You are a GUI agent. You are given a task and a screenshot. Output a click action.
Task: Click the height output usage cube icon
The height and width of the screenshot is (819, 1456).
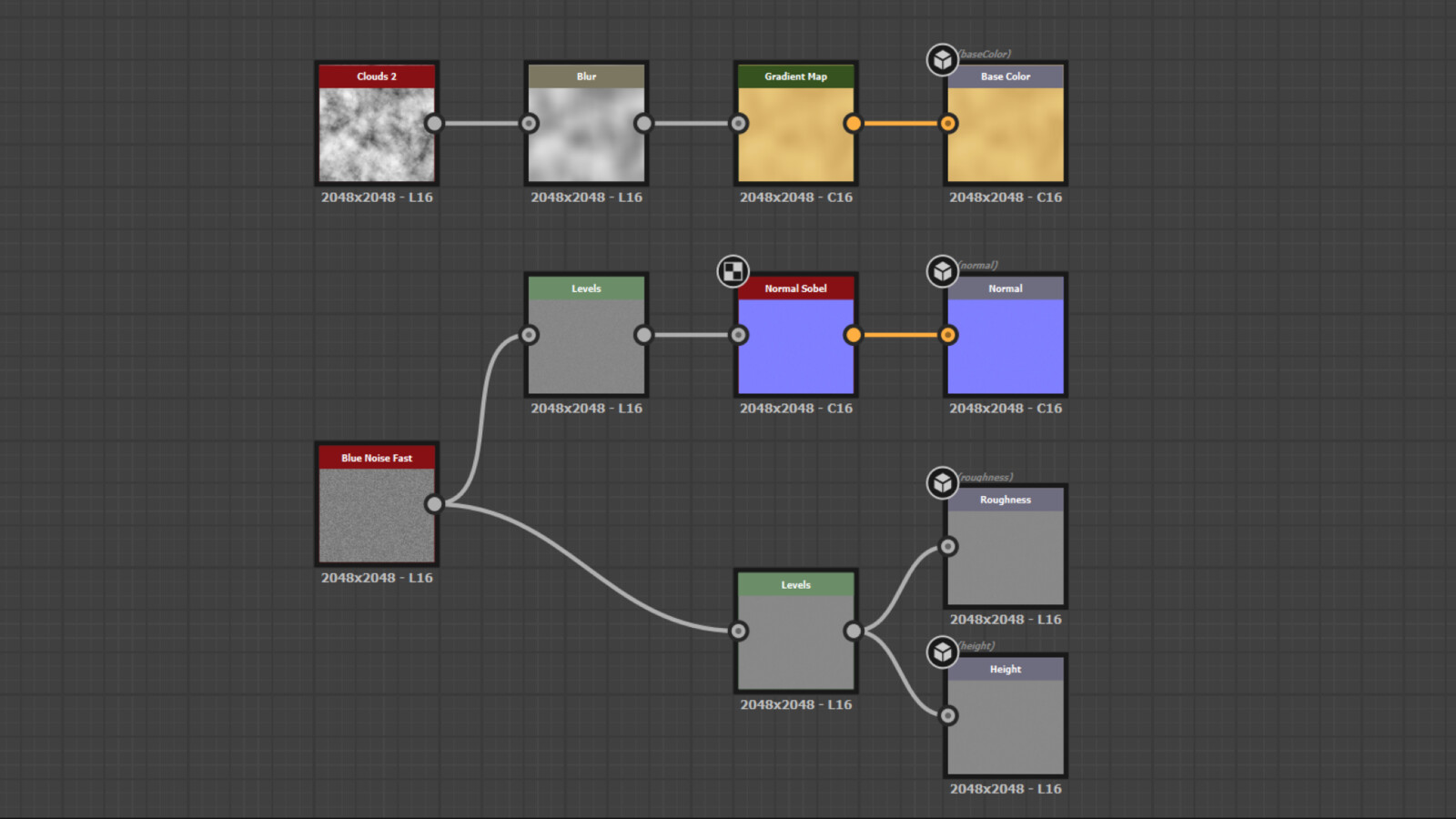click(943, 652)
